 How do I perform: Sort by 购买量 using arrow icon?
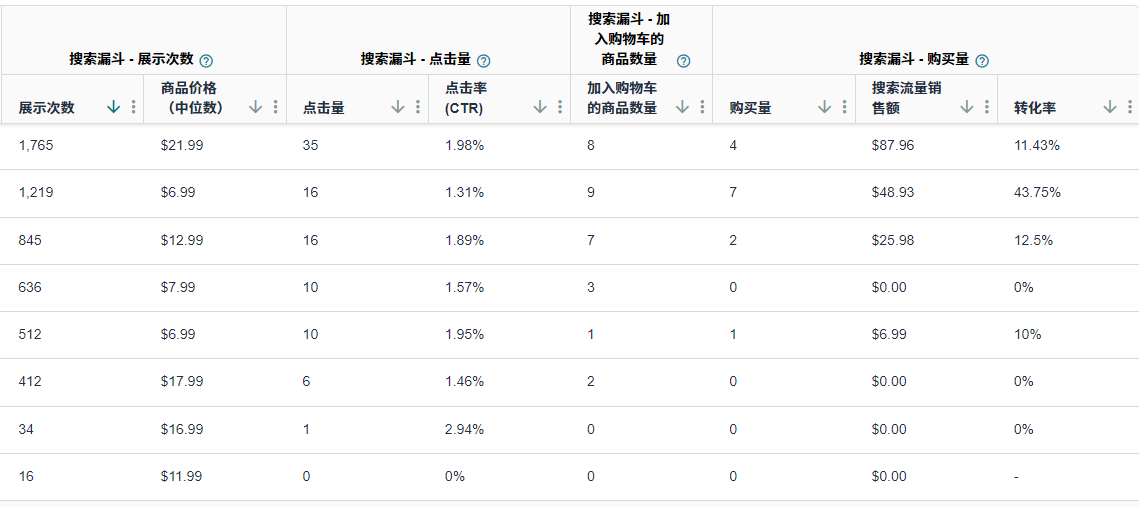pyautogui.click(x=825, y=107)
